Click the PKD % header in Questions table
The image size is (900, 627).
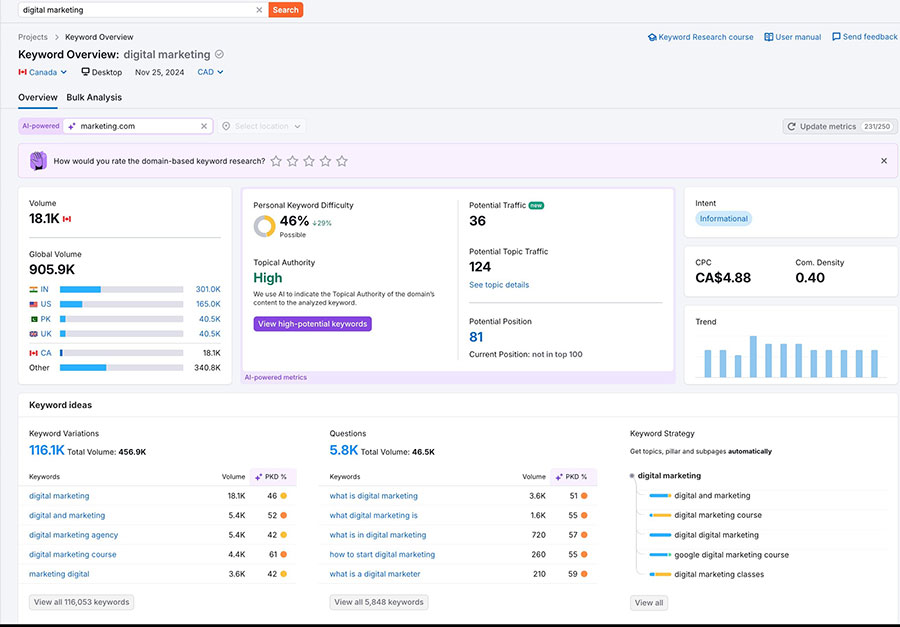point(573,477)
